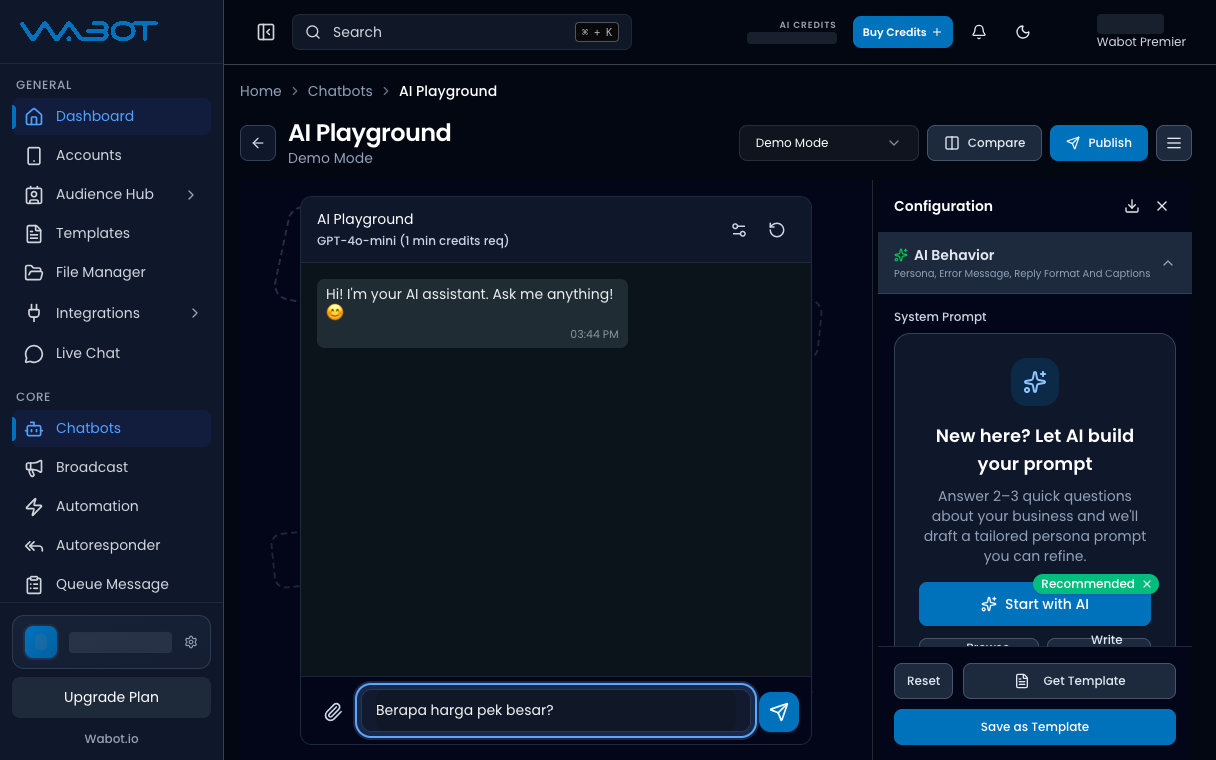
Task: Click the Broadcast megaphone icon
Action: tap(34, 467)
